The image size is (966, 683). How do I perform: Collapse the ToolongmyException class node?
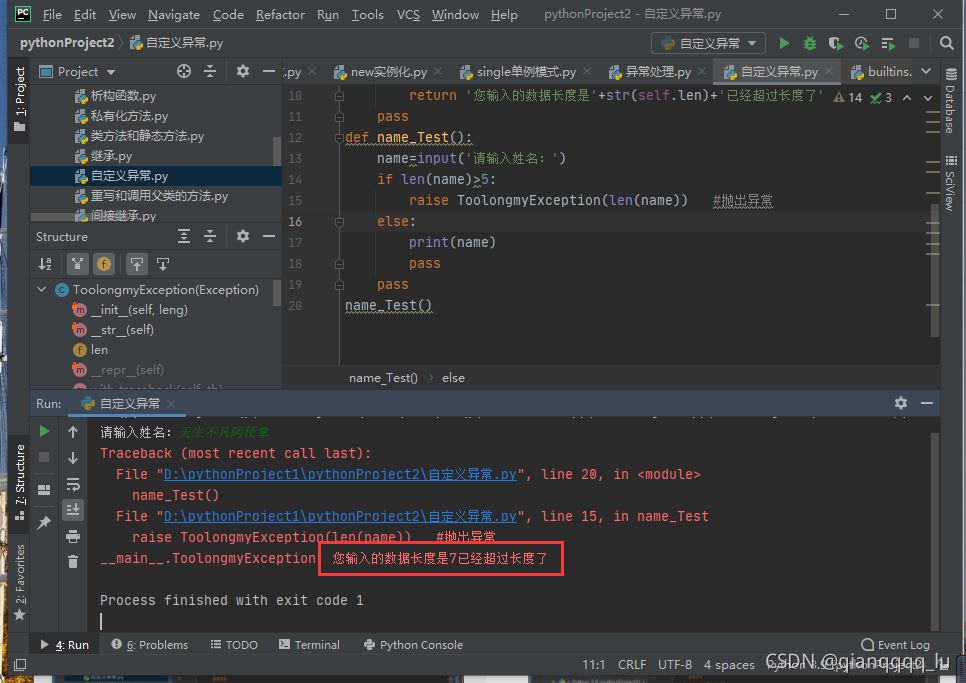coord(42,290)
